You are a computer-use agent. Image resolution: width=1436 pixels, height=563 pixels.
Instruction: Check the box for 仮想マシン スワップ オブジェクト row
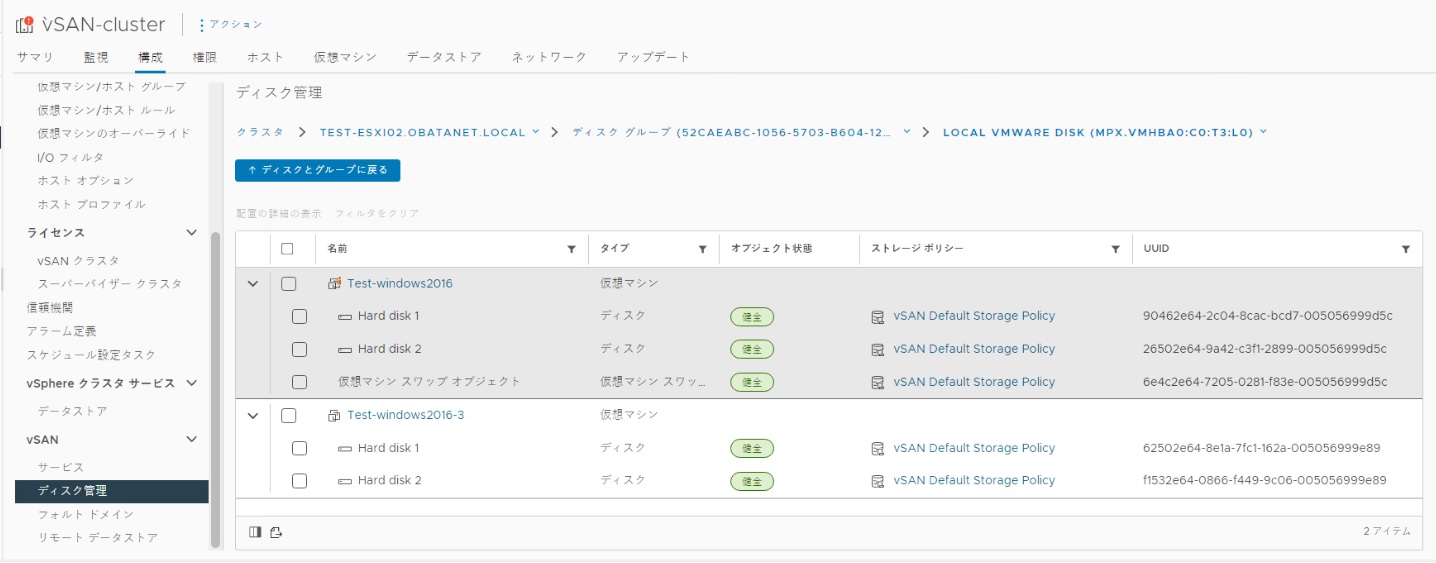(x=299, y=382)
